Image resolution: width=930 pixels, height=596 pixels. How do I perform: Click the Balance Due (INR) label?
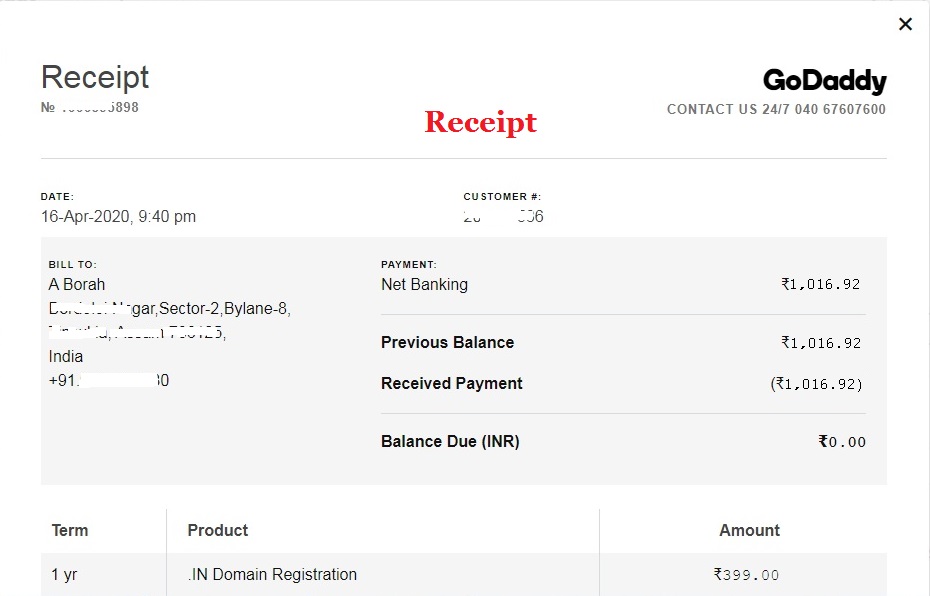pos(450,441)
